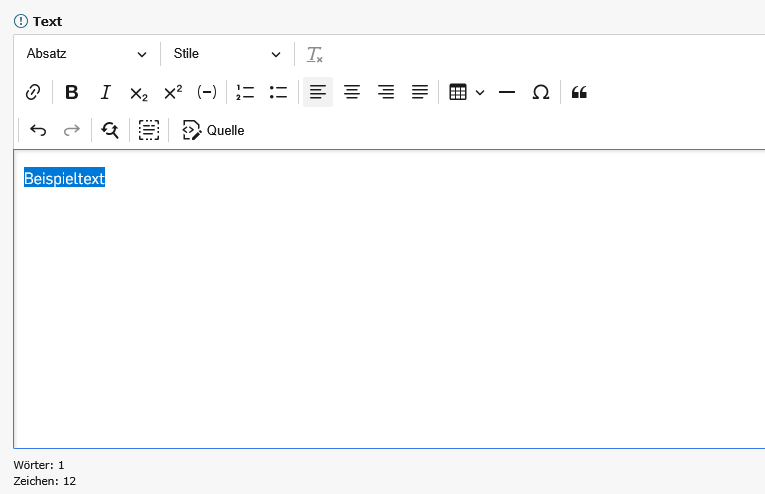Open the Stile styles dropdown

(x=227, y=54)
